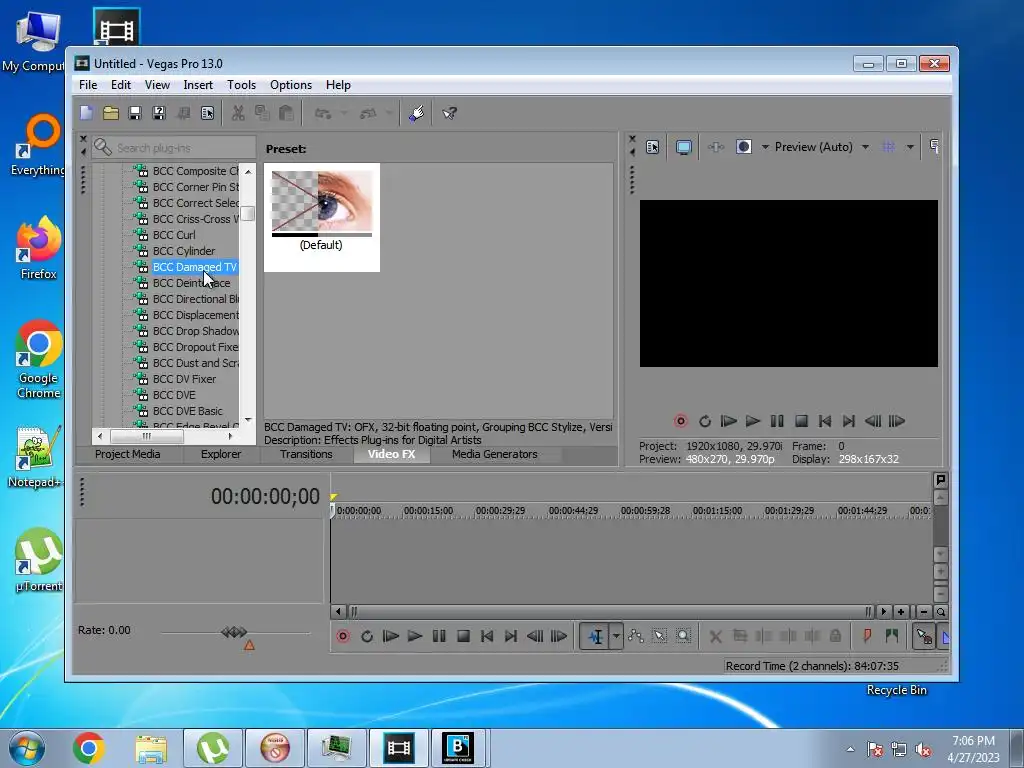Switch to the Media Generators tab
This screenshot has height=768, width=1024.
tap(494, 455)
